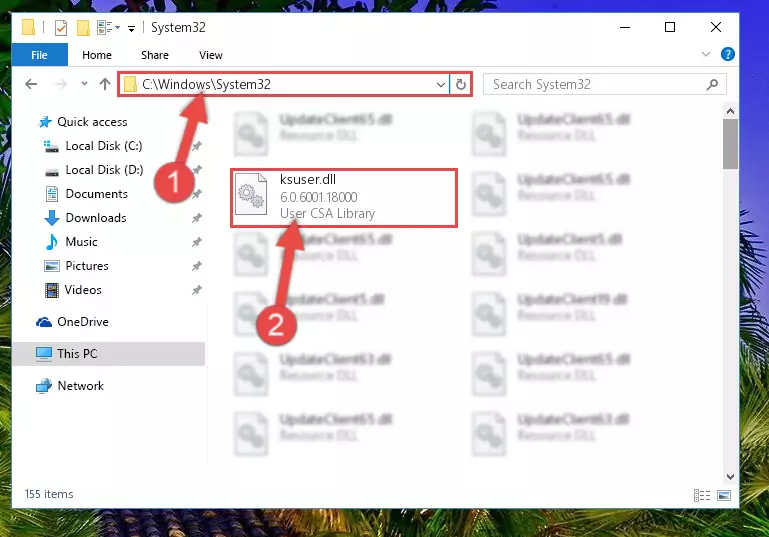The height and width of the screenshot is (537, 769).
Task: Select Network in navigation pane
Action: pyautogui.click(x=80, y=386)
